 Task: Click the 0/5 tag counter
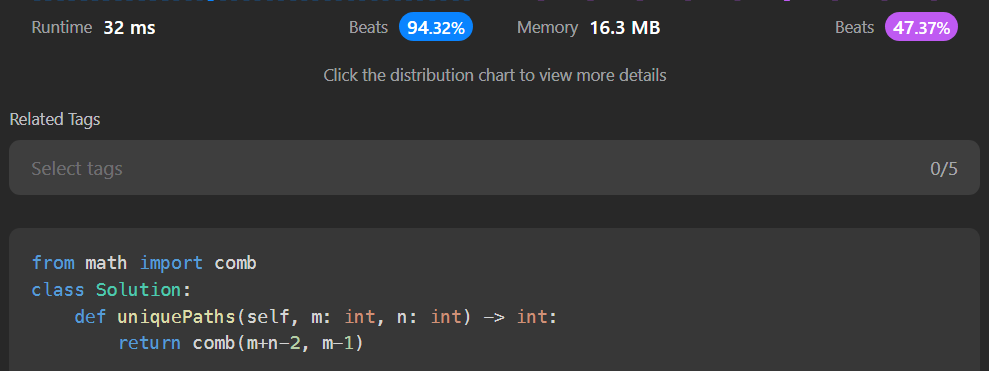(x=944, y=168)
